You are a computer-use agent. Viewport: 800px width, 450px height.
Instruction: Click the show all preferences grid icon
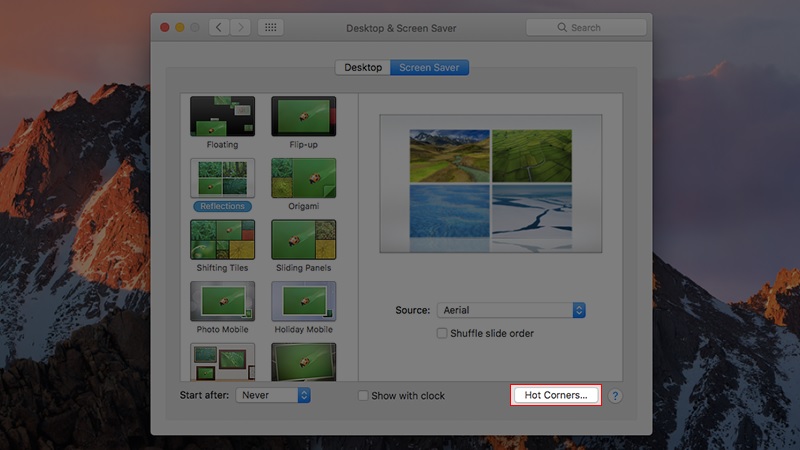pyautogui.click(x=271, y=28)
